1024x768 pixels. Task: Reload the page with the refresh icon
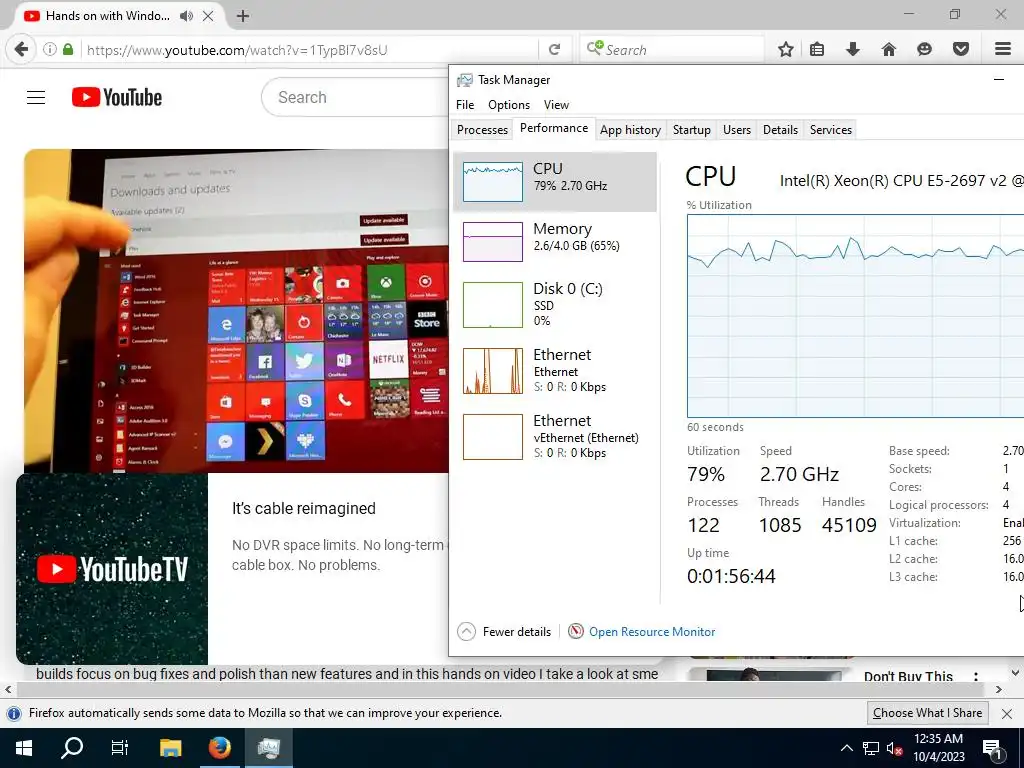coord(554,50)
